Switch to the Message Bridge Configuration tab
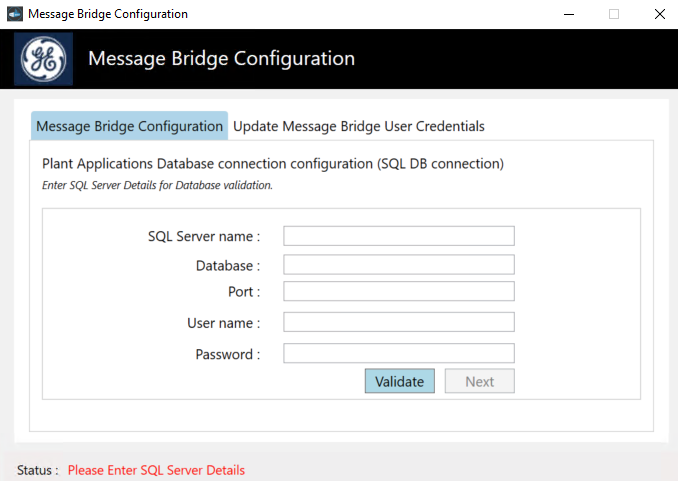The image size is (678, 481). (129, 126)
